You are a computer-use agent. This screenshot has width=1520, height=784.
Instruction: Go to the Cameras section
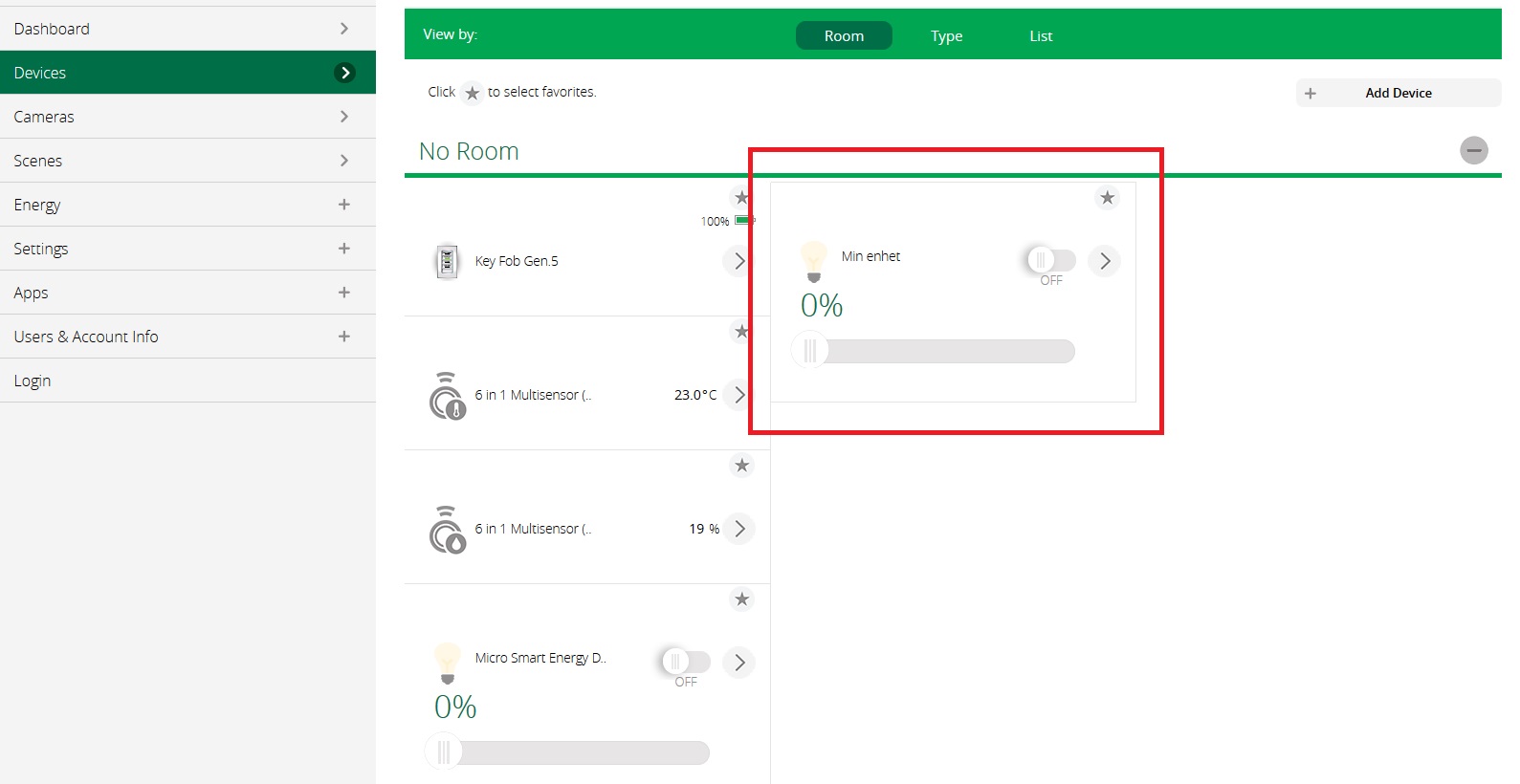click(x=187, y=117)
